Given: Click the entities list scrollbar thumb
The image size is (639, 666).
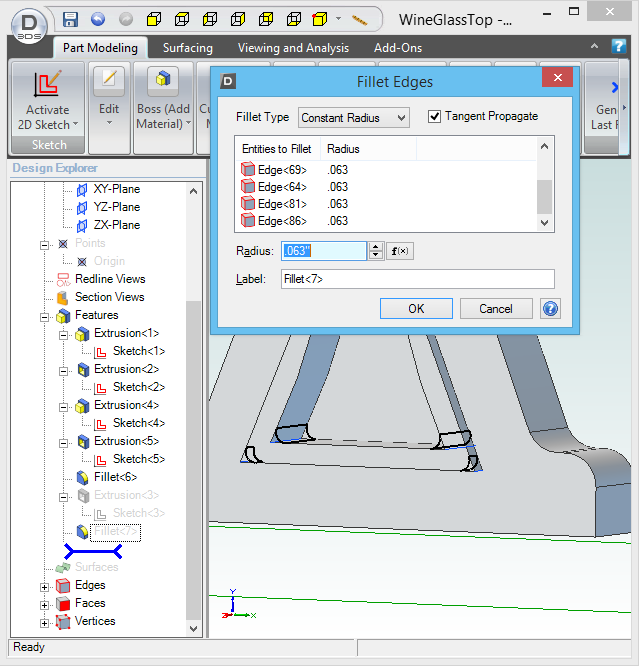Looking at the screenshot, I should 545,197.
